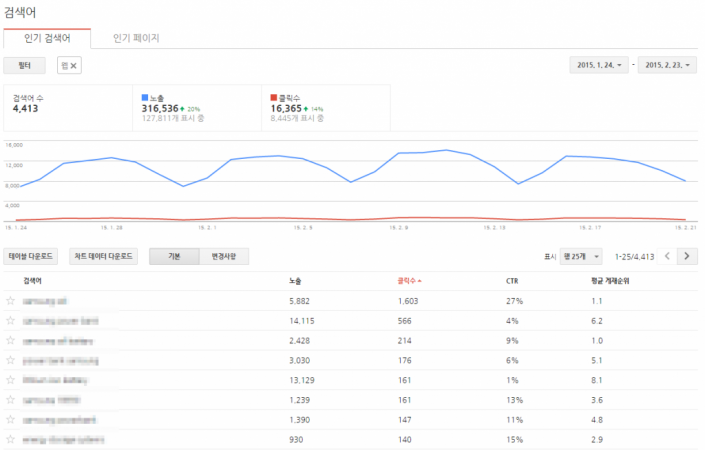Click 차트 데이터 다운로드 button
The width and height of the screenshot is (705, 450).
click(103, 256)
